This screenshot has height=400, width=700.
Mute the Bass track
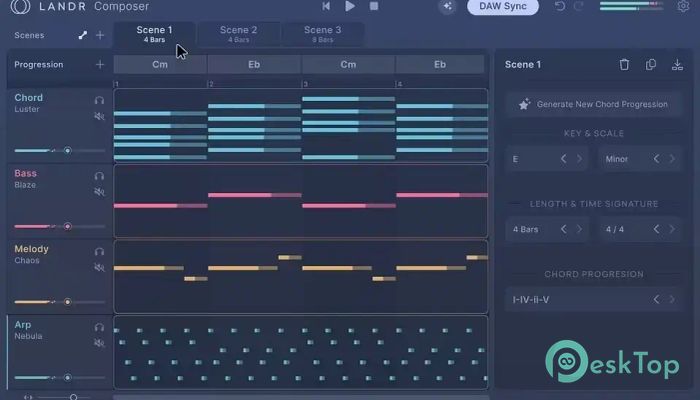coord(99,192)
